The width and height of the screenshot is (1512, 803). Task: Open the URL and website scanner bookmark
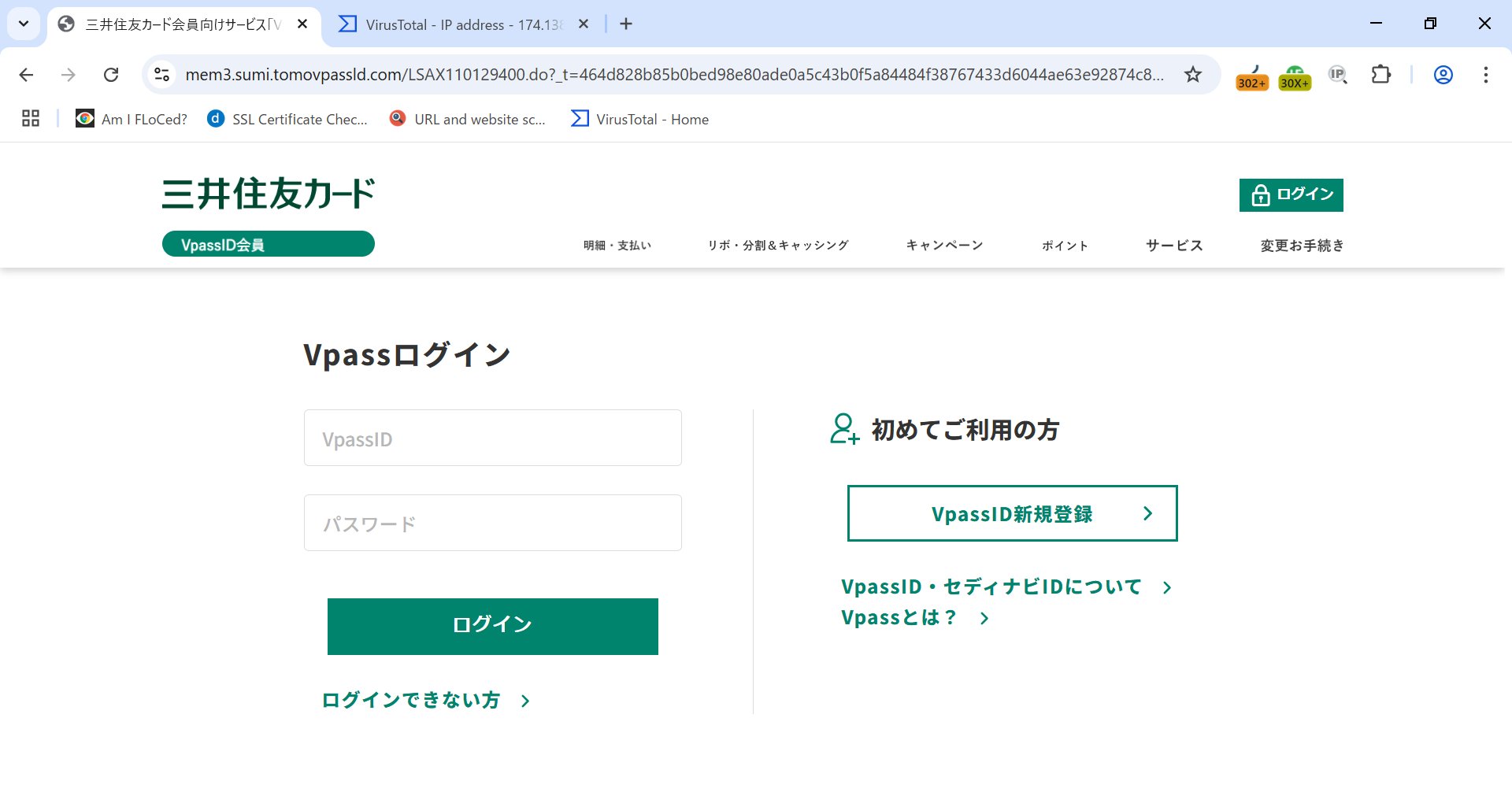point(468,119)
